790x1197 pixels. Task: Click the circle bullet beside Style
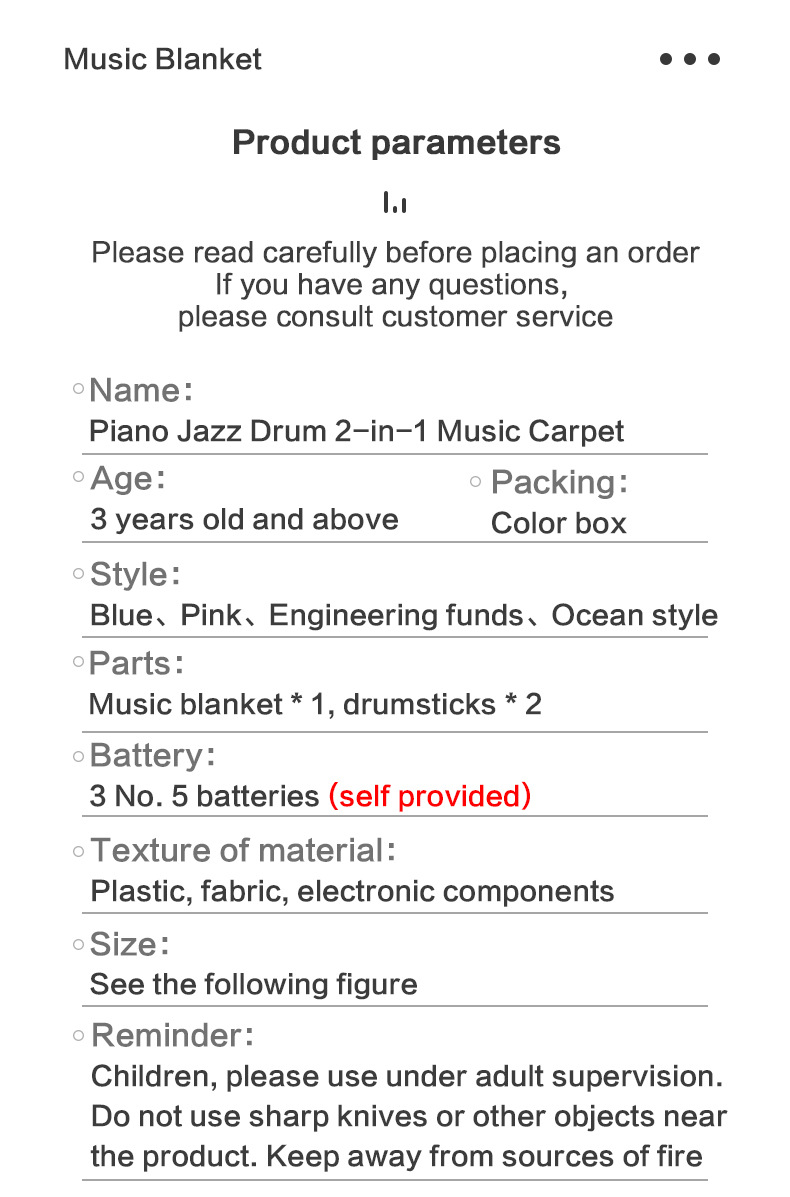click(78, 573)
